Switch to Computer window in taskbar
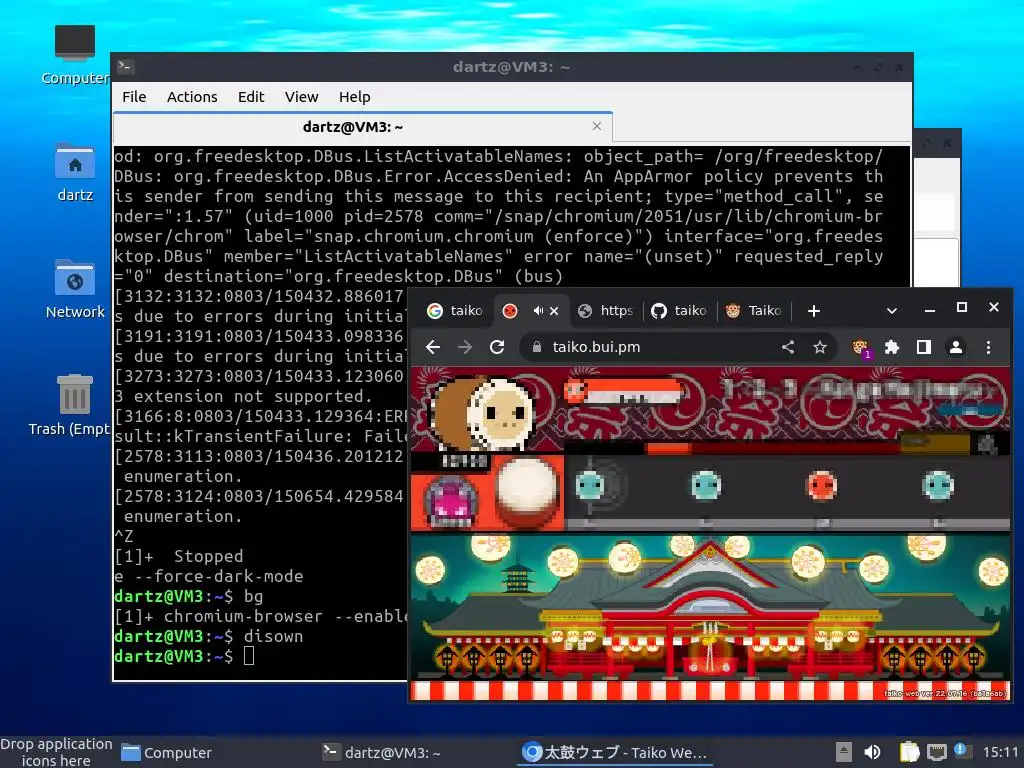1024x768 pixels. (167, 753)
